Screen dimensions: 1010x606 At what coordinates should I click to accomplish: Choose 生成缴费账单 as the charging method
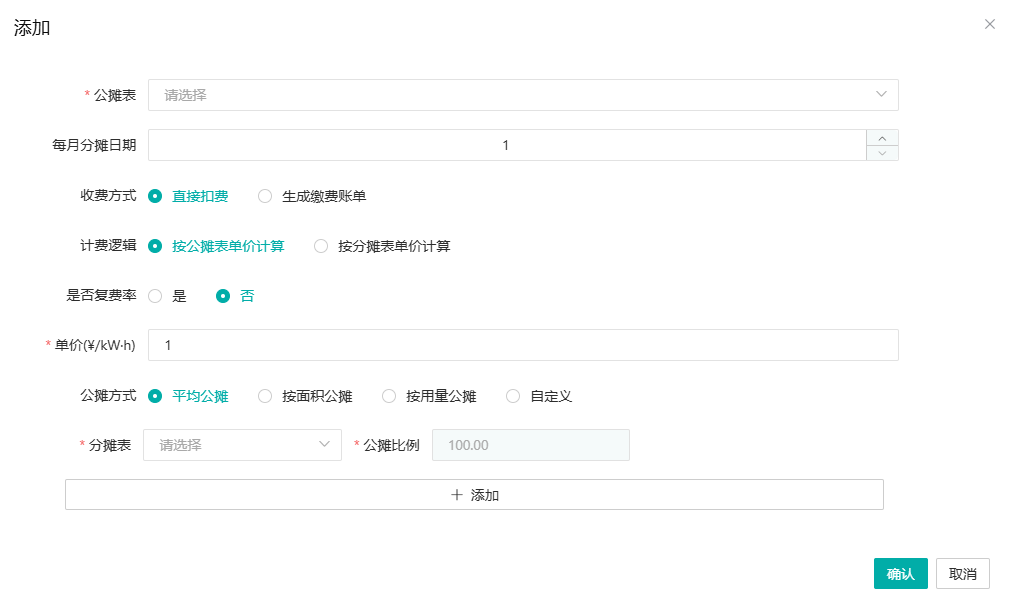pos(265,196)
